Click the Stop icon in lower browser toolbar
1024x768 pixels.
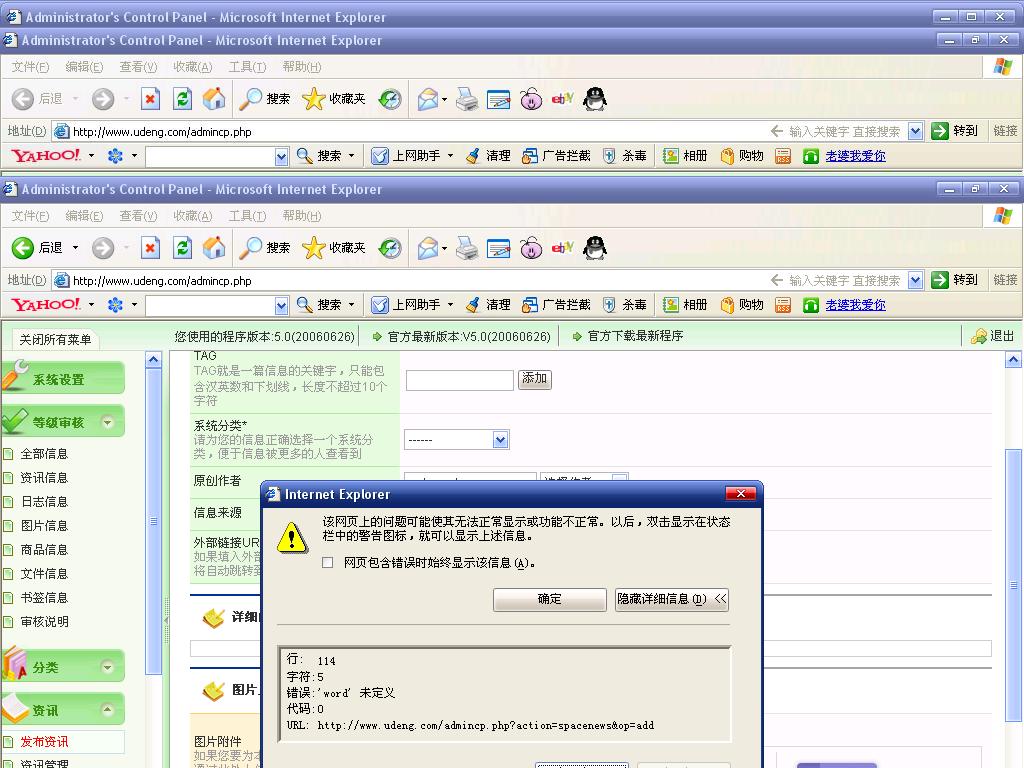tap(150, 248)
